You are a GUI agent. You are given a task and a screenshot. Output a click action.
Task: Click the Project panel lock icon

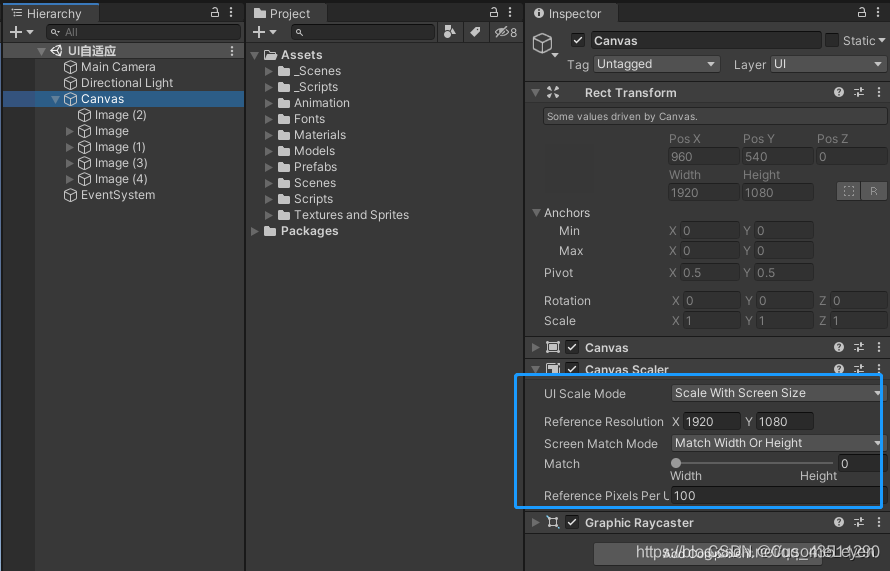tap(493, 12)
